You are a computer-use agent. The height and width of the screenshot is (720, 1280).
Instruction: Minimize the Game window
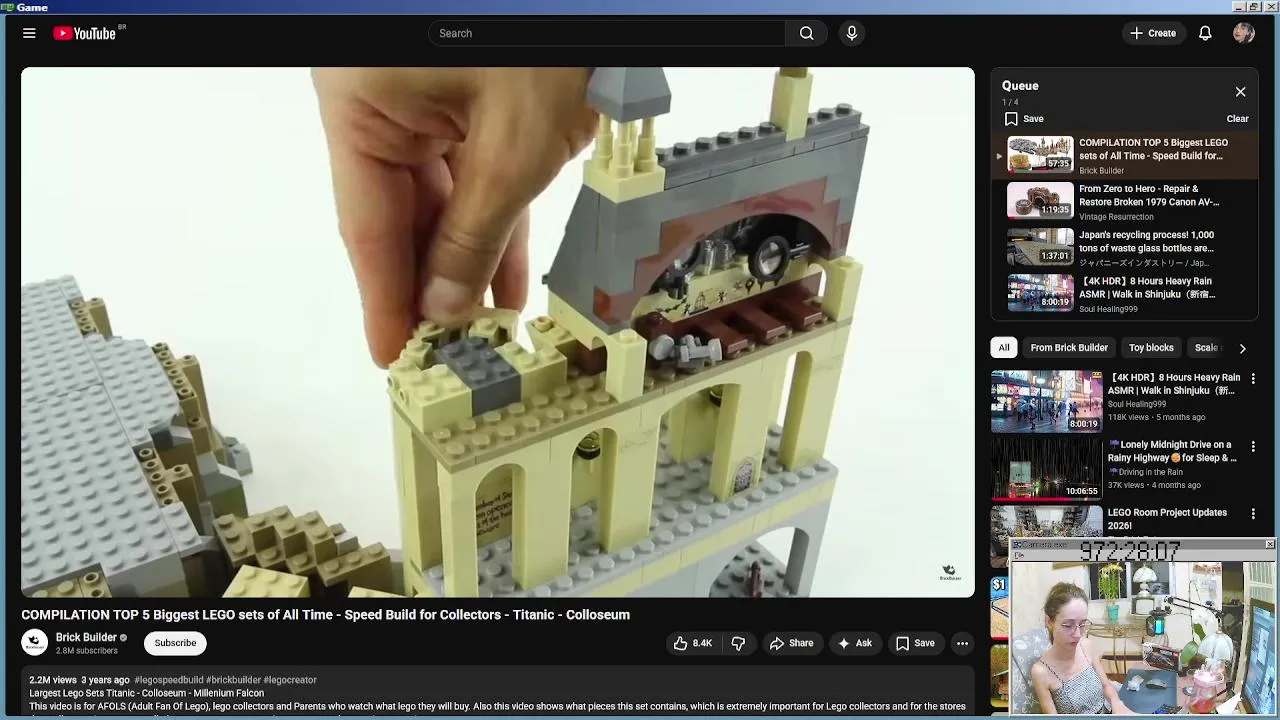(x=1238, y=7)
